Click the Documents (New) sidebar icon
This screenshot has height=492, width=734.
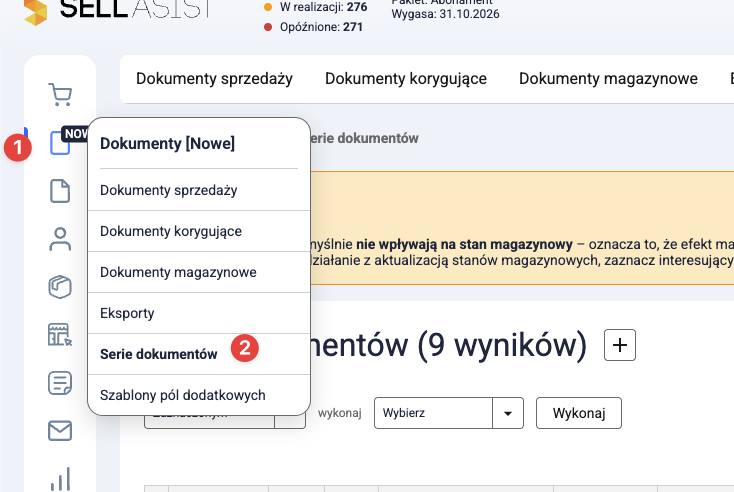click(60, 143)
